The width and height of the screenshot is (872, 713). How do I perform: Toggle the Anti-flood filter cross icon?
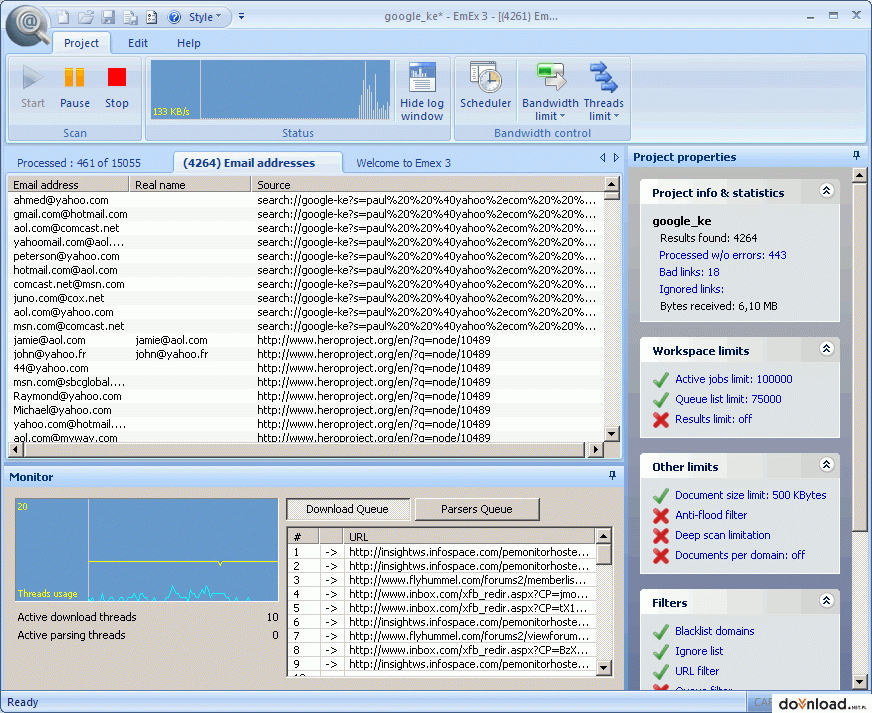tap(661, 516)
